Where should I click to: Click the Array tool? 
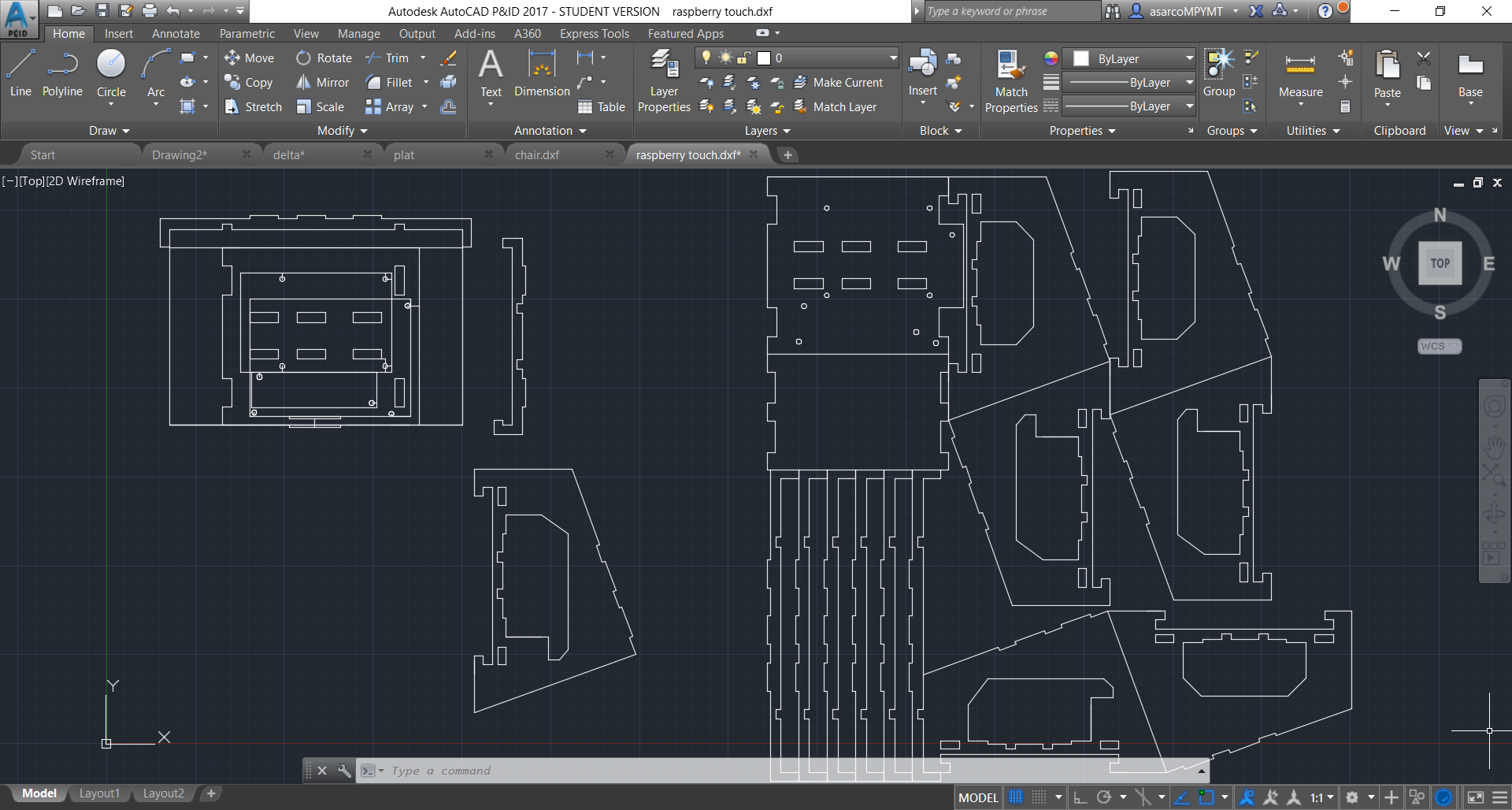390,106
